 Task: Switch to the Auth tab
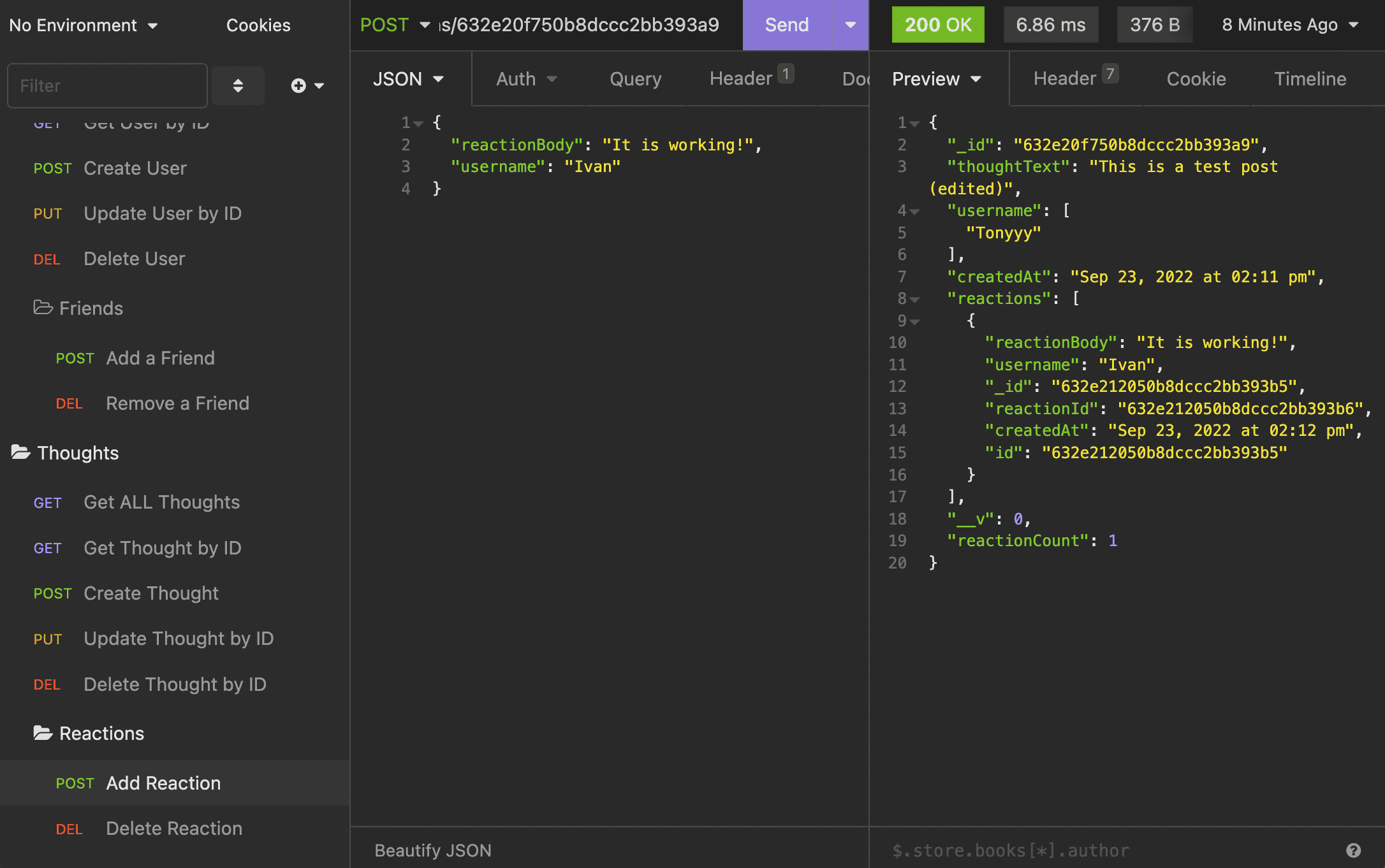[x=527, y=79]
